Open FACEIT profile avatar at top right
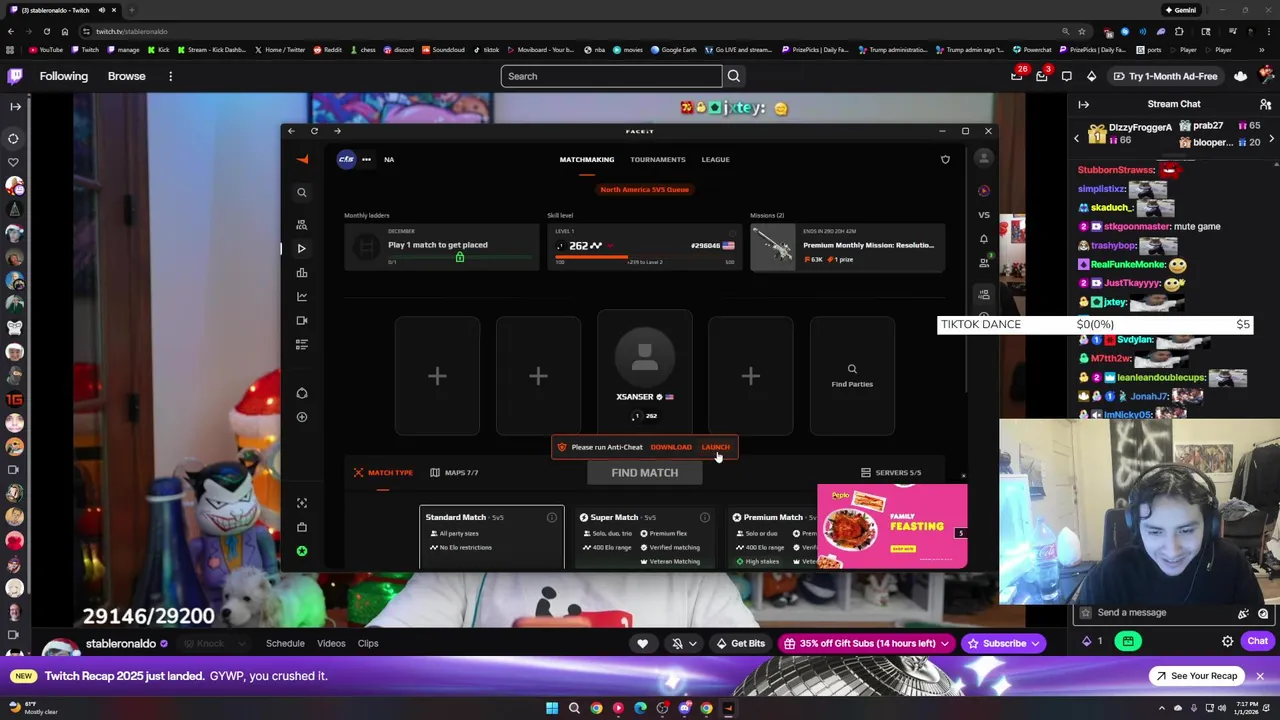This screenshot has width=1280, height=720. tap(984, 158)
